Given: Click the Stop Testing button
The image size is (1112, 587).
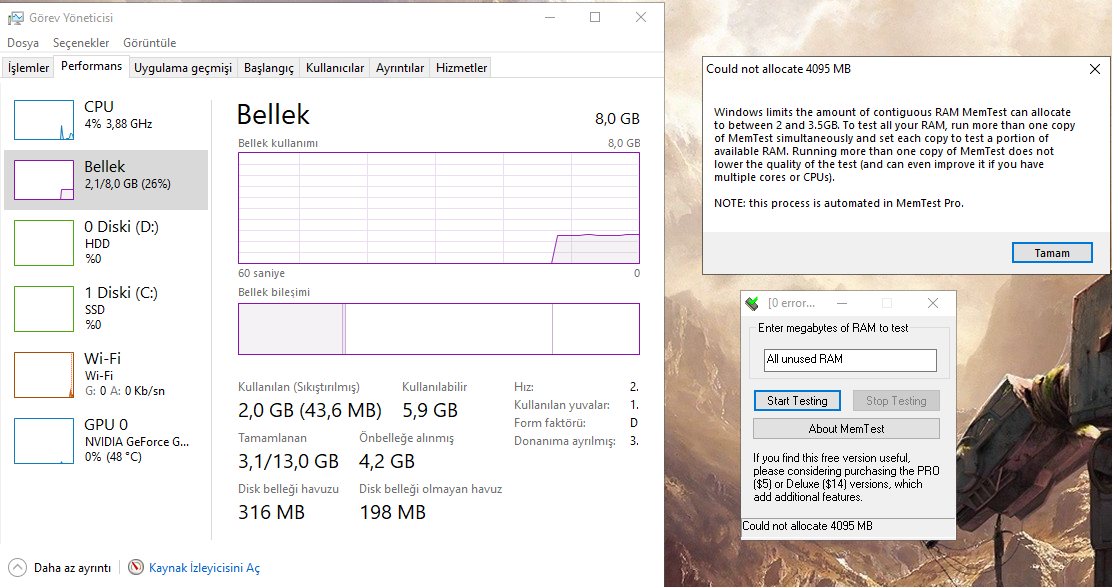Looking at the screenshot, I should tap(896, 401).
